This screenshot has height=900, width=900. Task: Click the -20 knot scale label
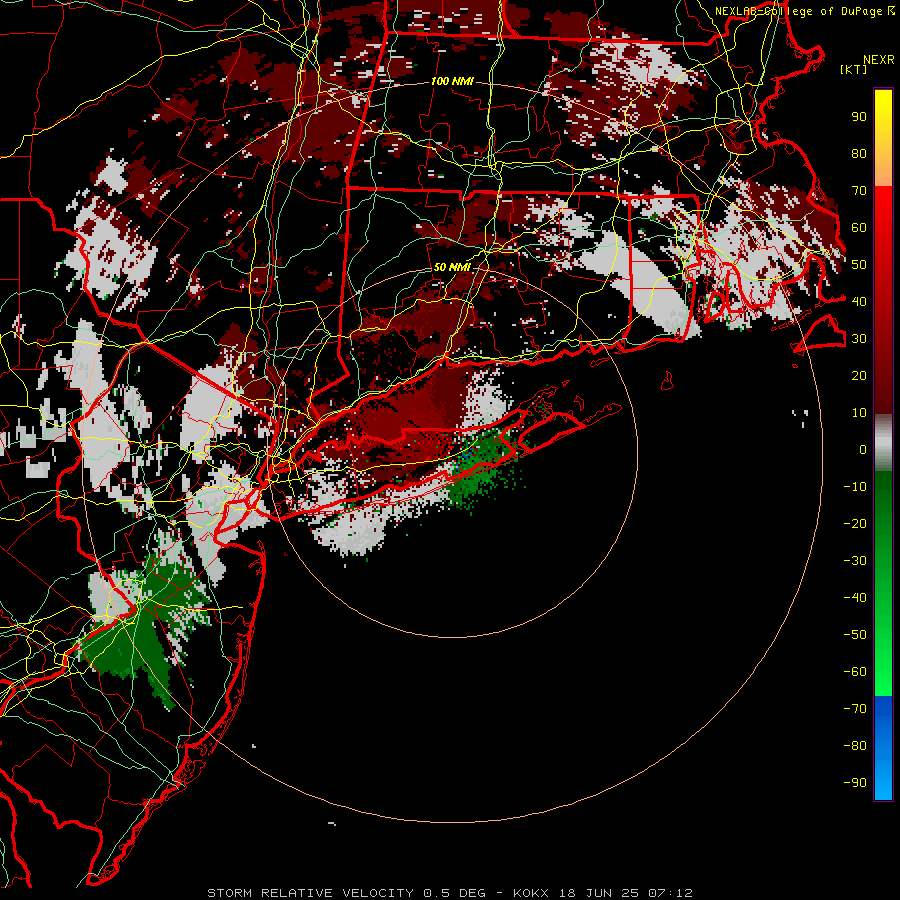pyautogui.click(x=855, y=523)
